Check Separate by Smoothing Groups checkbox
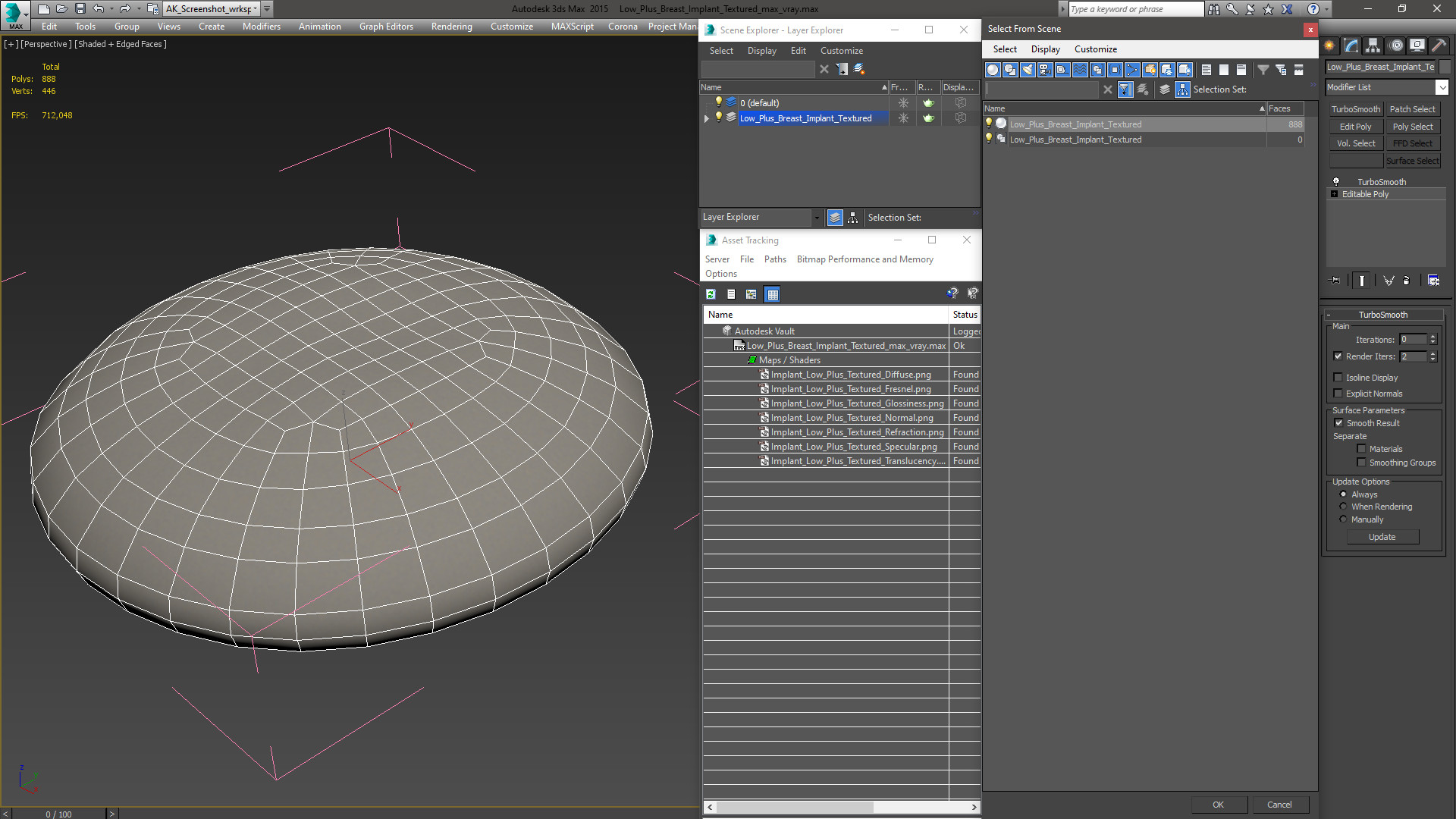Viewport: 1456px width, 819px height. pyautogui.click(x=1361, y=463)
